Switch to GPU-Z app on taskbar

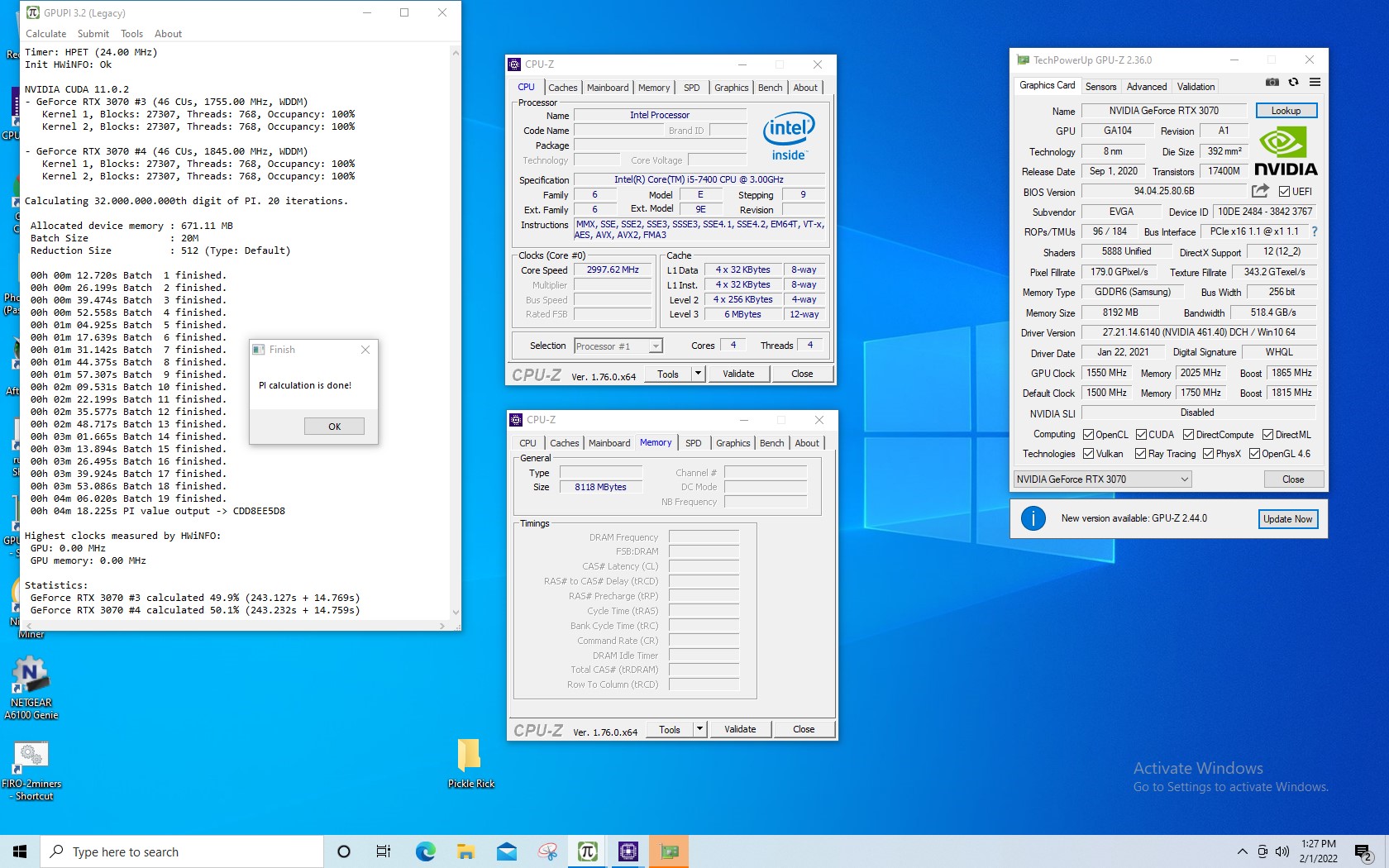[x=669, y=851]
